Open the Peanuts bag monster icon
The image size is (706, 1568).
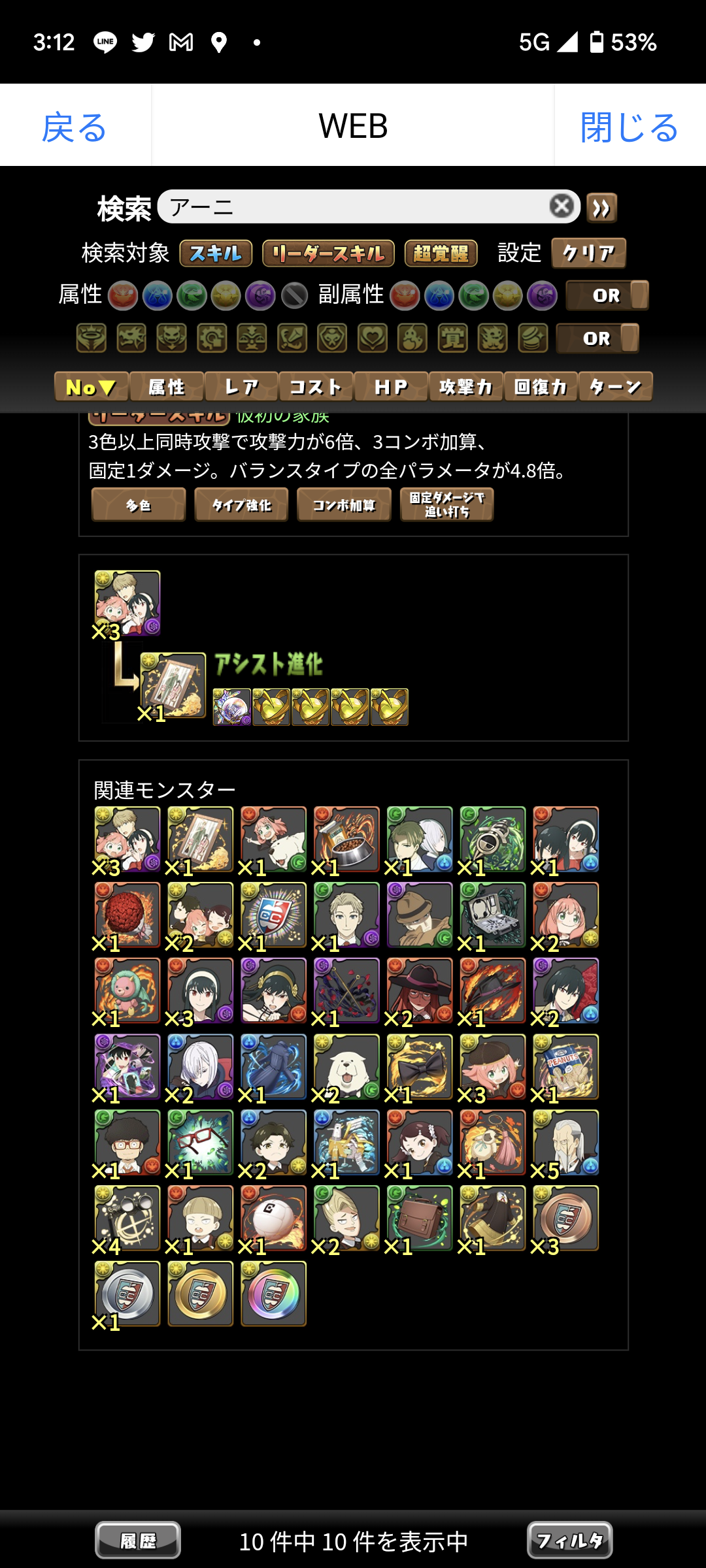click(x=565, y=1067)
